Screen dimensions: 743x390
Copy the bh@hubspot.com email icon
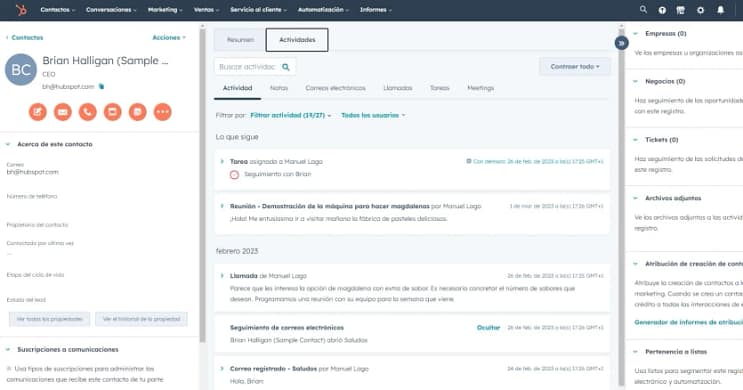coord(101,86)
